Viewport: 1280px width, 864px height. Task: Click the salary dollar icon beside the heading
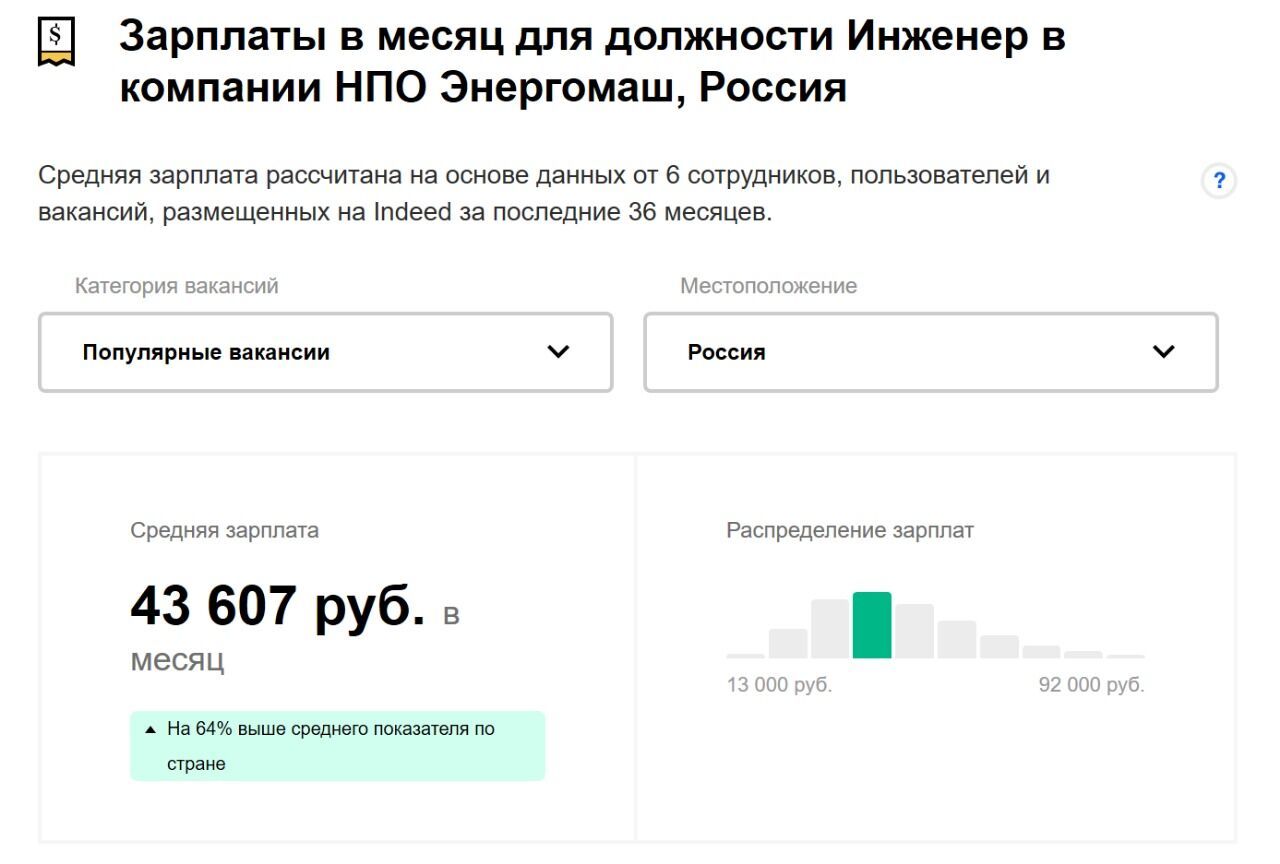coord(56,42)
